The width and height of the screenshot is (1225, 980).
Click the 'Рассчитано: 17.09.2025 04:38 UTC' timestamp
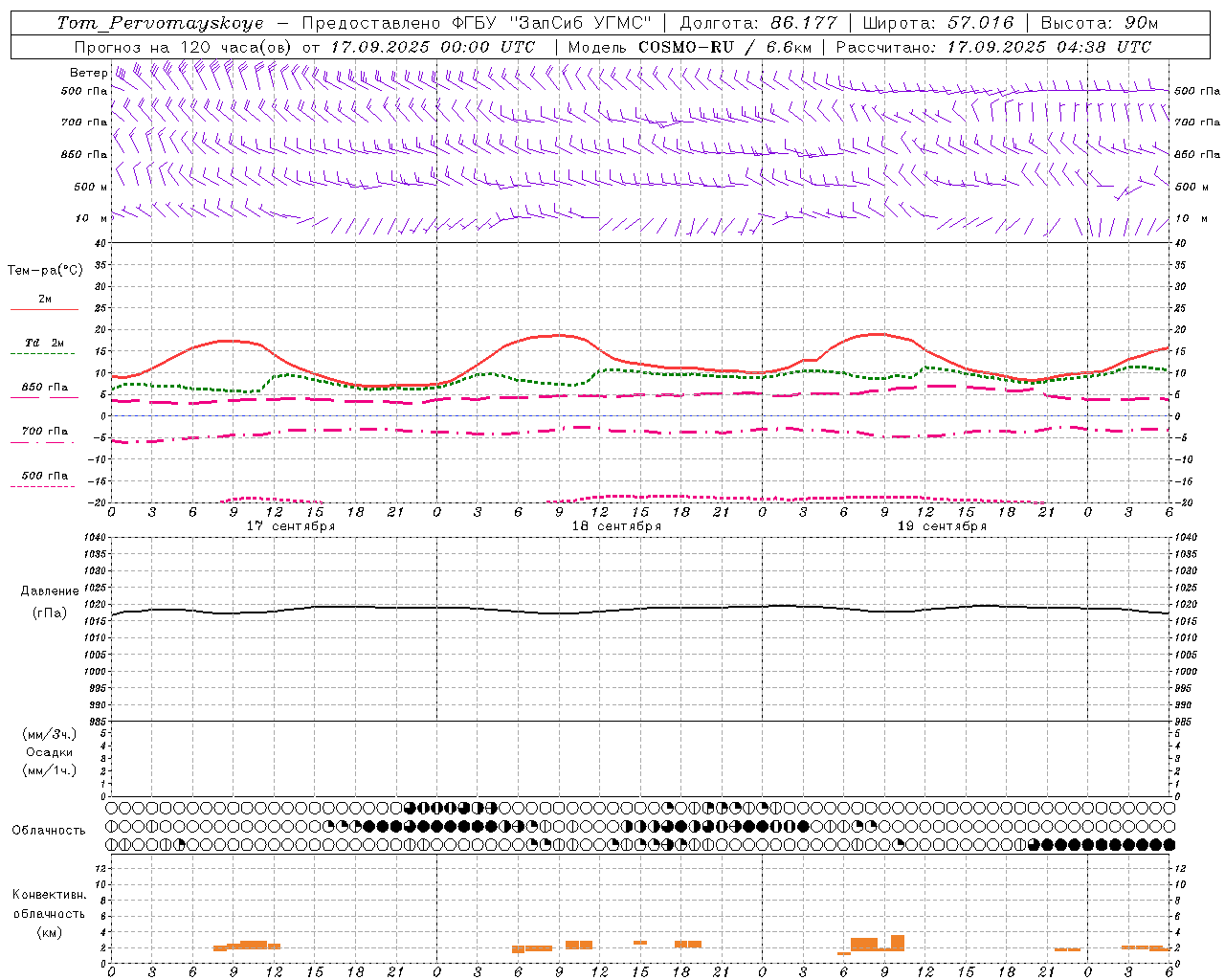point(993,47)
